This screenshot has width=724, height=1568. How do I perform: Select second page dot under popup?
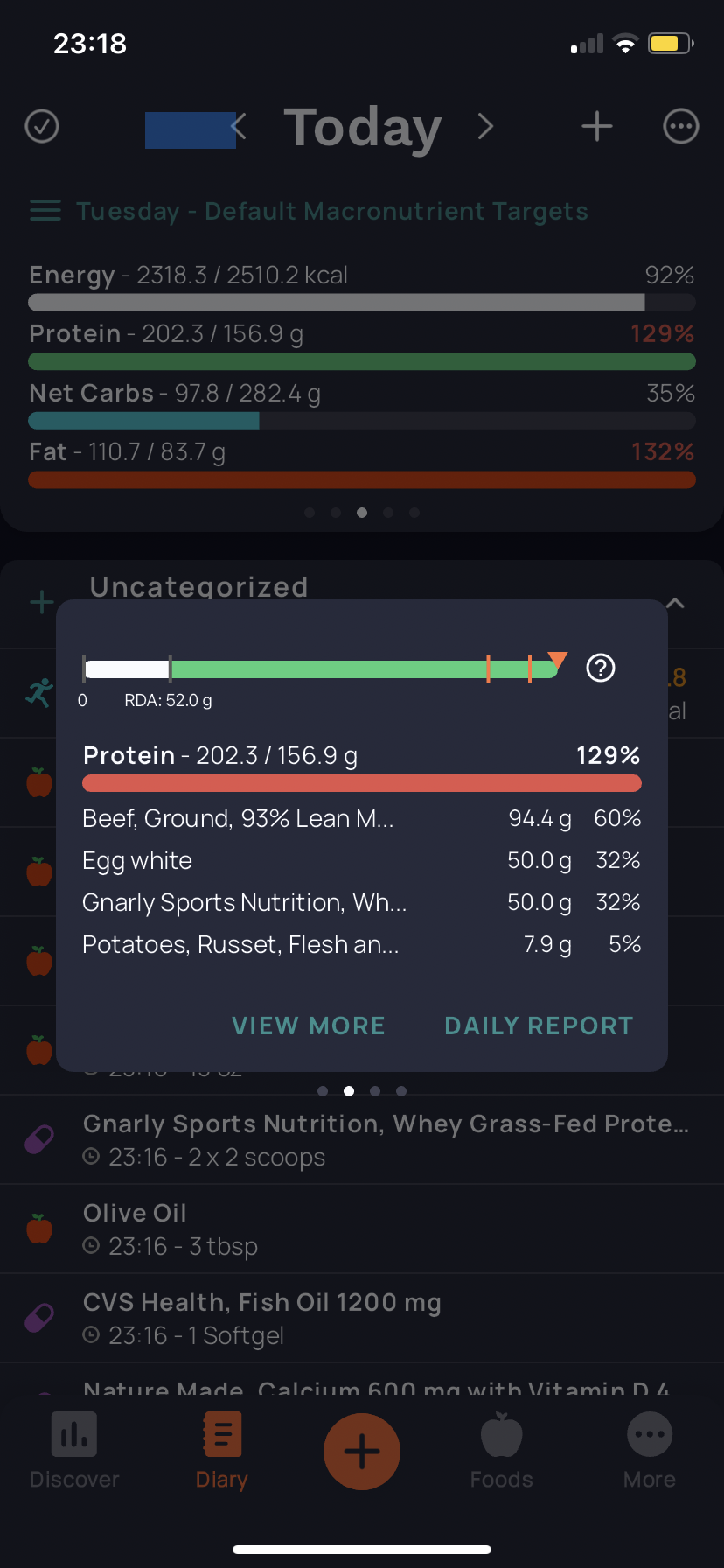pos(349,1091)
